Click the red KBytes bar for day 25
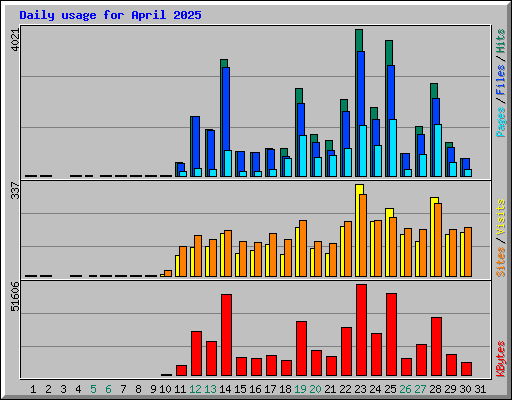 point(391,335)
